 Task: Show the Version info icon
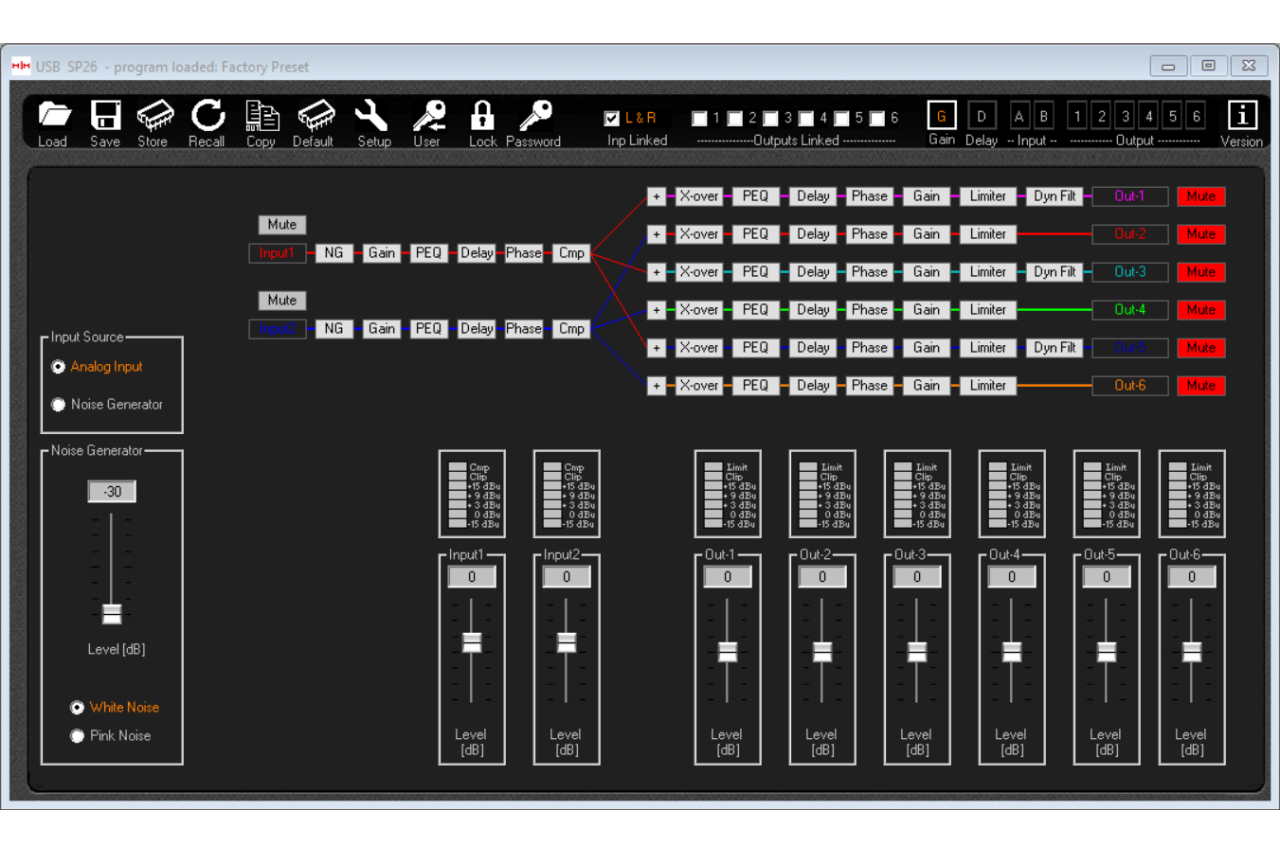pyautogui.click(x=1242, y=116)
